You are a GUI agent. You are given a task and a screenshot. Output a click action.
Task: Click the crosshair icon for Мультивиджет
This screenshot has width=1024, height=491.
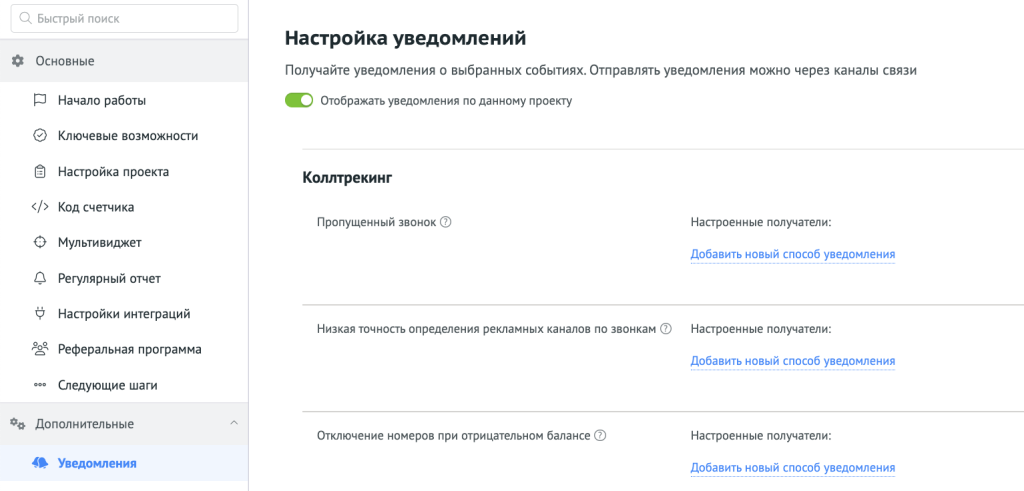(40, 242)
